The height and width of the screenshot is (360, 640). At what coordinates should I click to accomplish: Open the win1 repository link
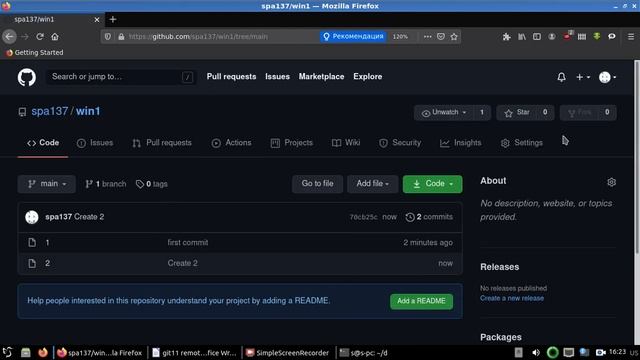tap(88, 111)
